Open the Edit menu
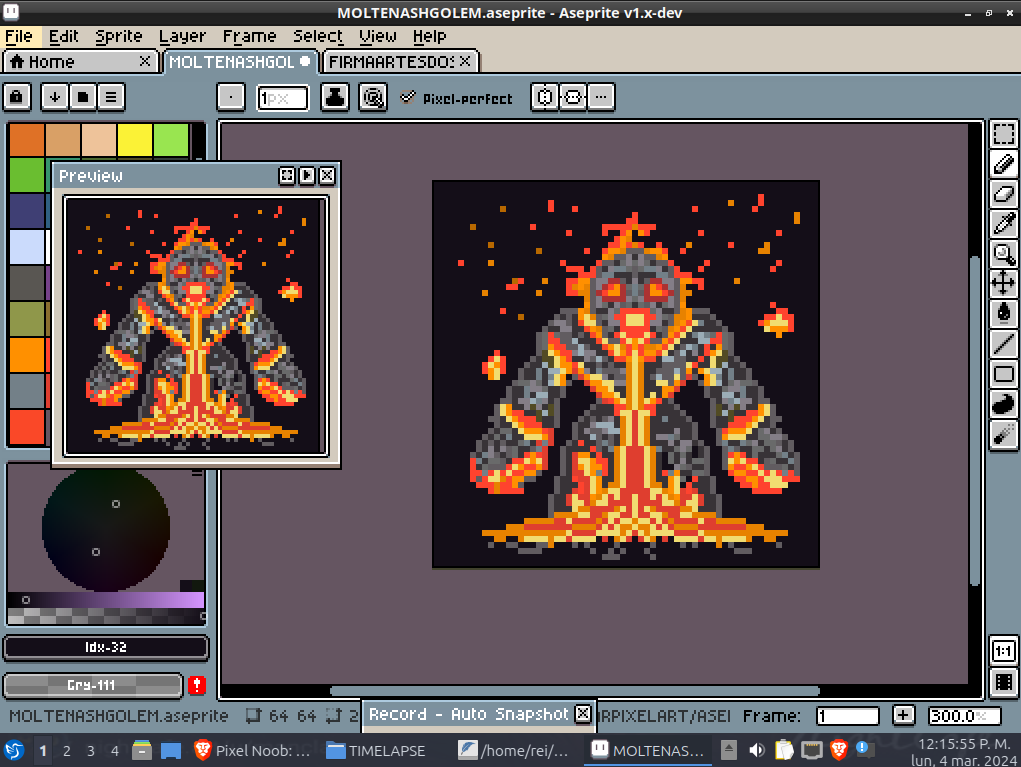The height and width of the screenshot is (767, 1021). coord(64,36)
